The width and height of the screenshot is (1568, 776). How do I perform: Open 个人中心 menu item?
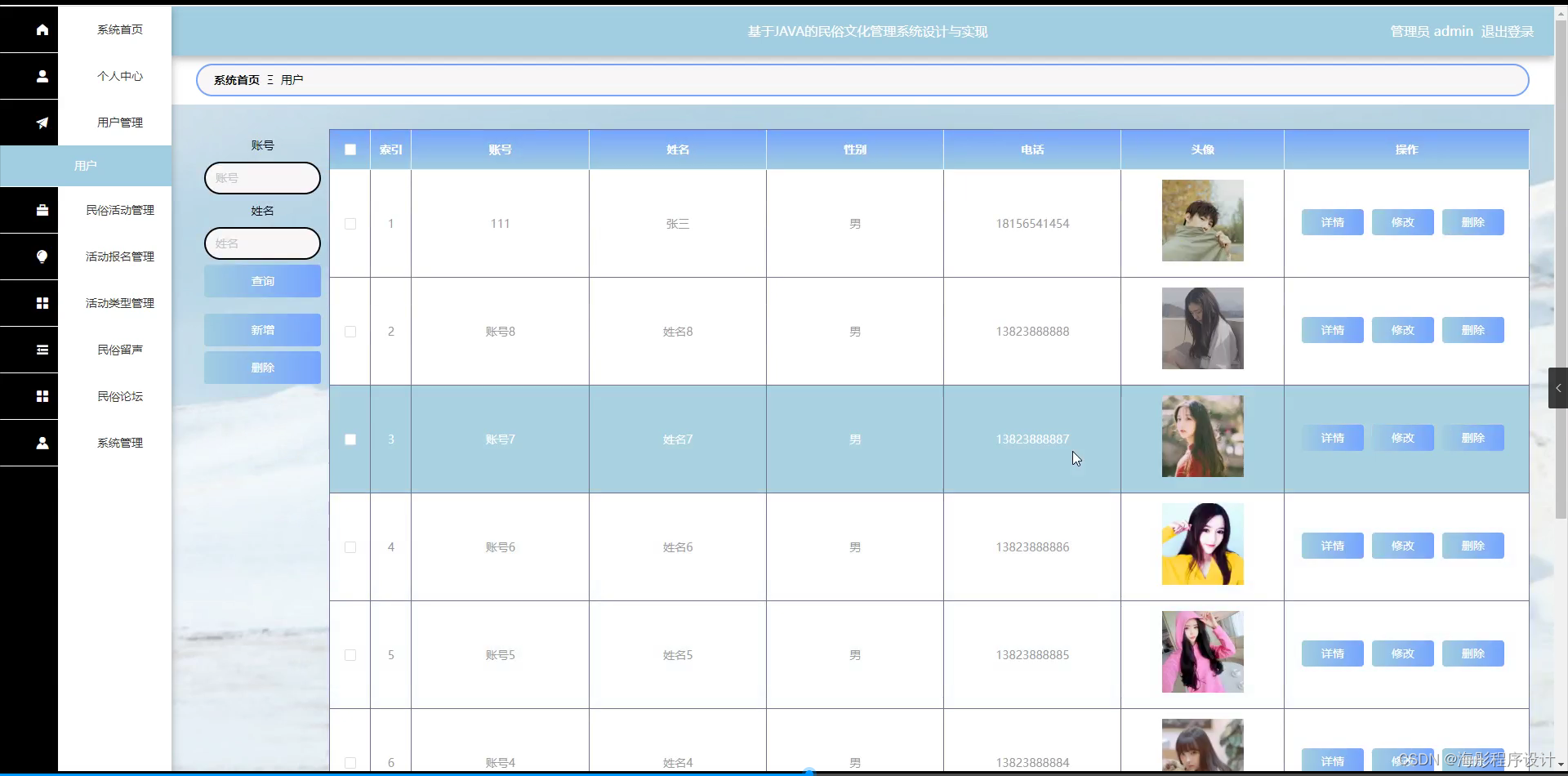pos(120,76)
